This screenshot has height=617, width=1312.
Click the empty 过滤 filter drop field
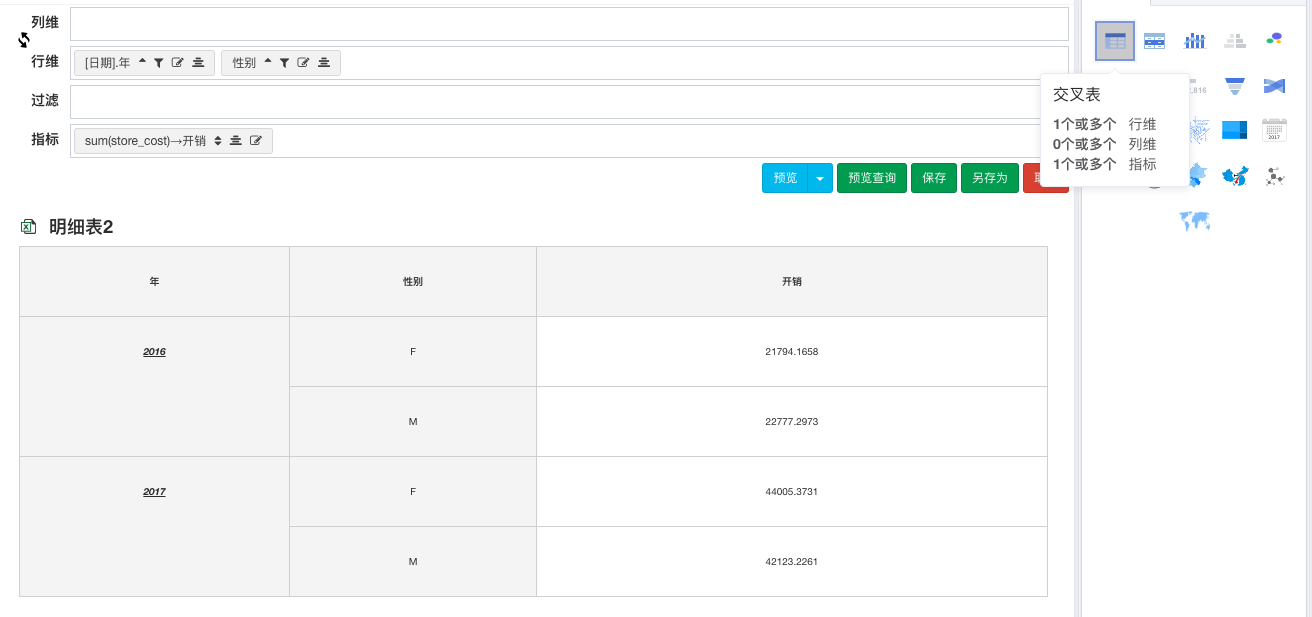click(x=569, y=102)
